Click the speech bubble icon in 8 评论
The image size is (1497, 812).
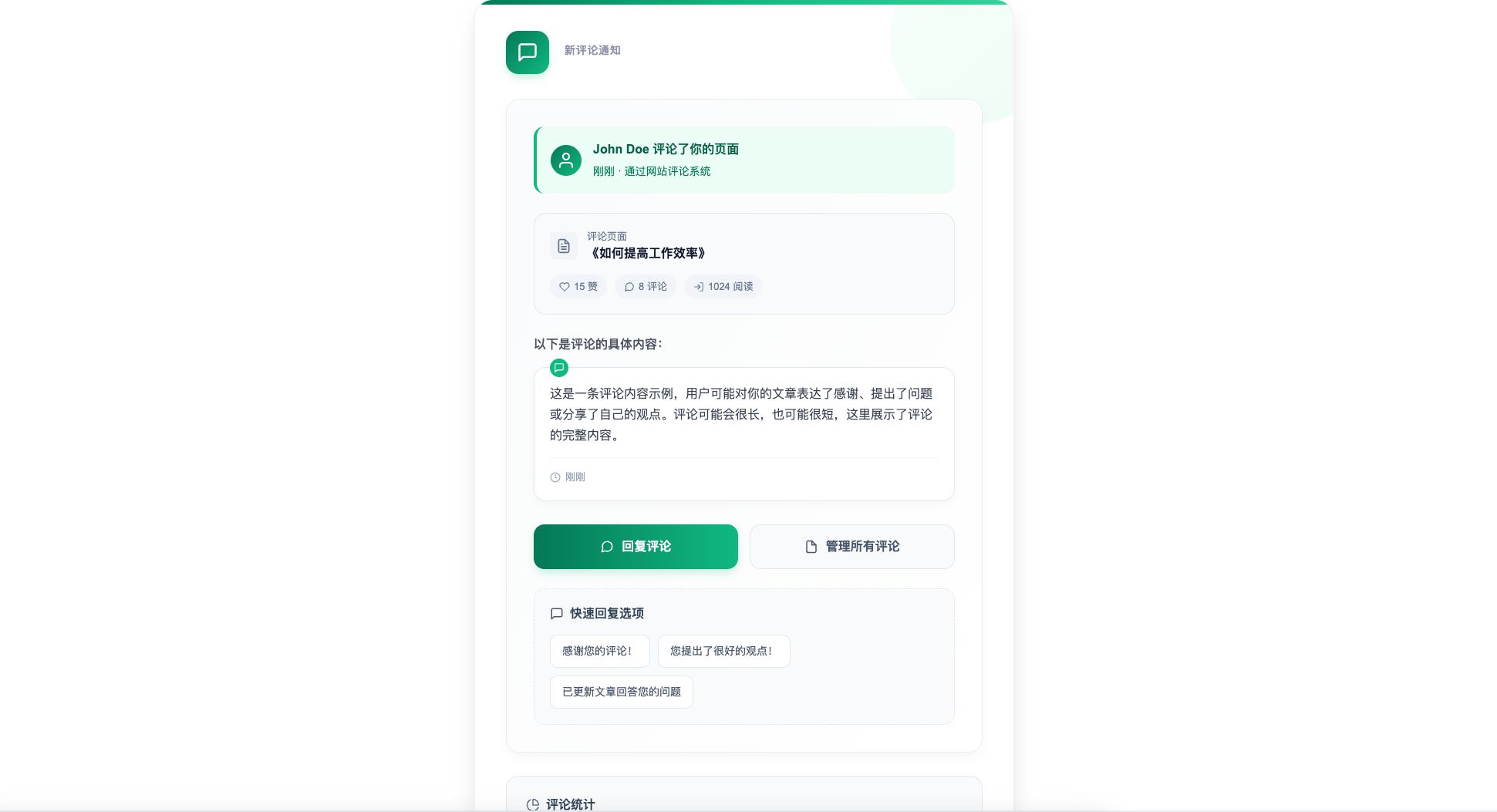(629, 287)
